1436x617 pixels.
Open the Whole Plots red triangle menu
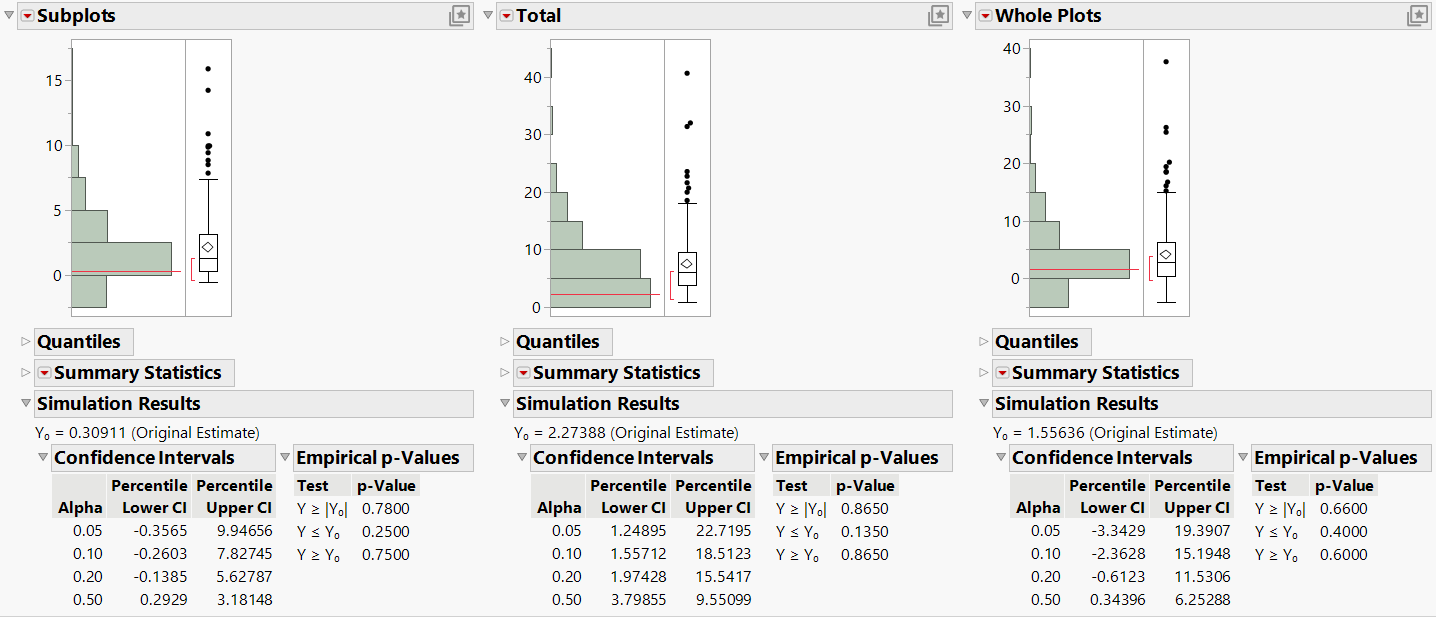985,15
